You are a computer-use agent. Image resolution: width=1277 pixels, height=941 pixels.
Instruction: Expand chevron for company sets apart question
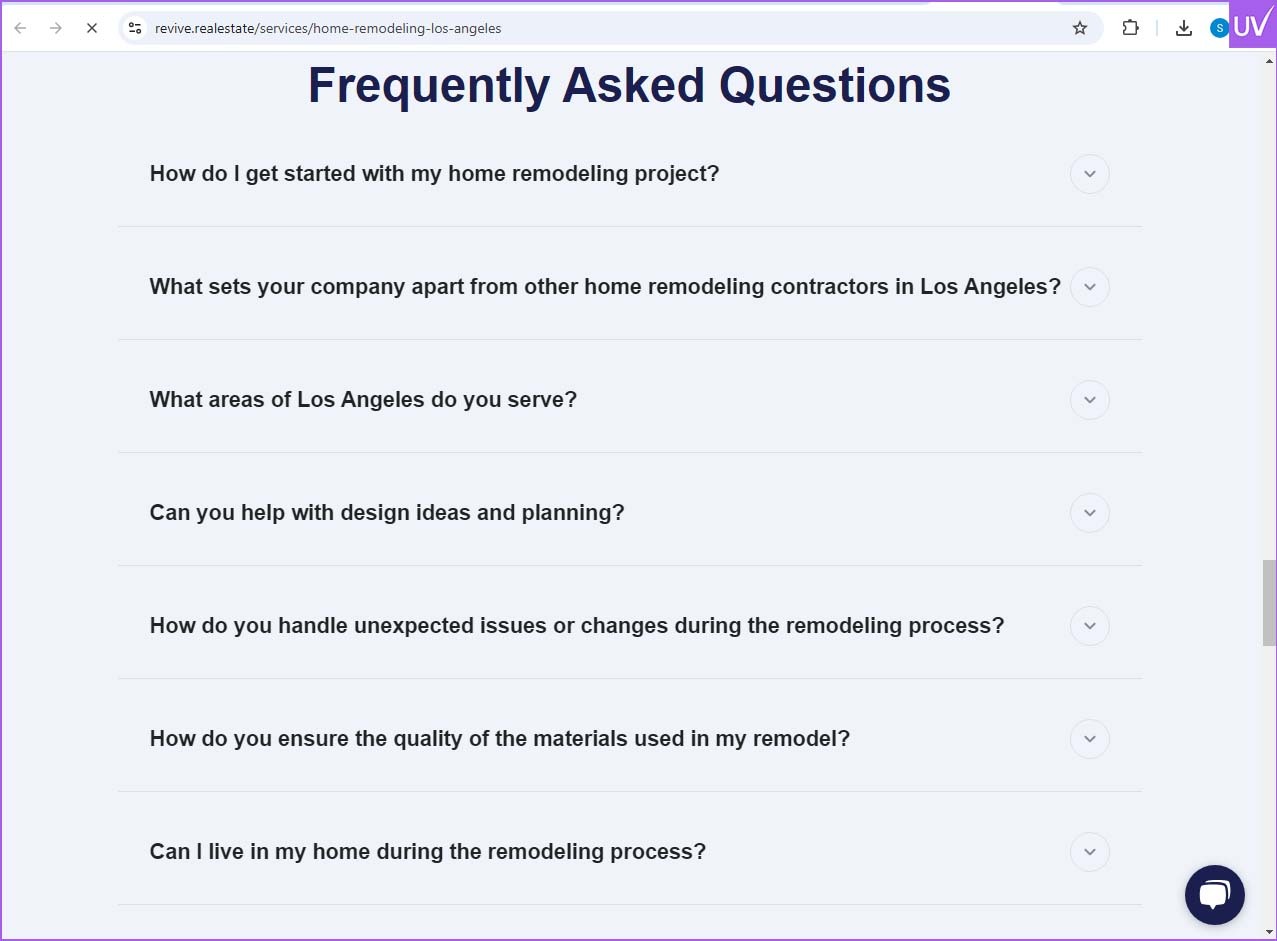pyautogui.click(x=1090, y=287)
